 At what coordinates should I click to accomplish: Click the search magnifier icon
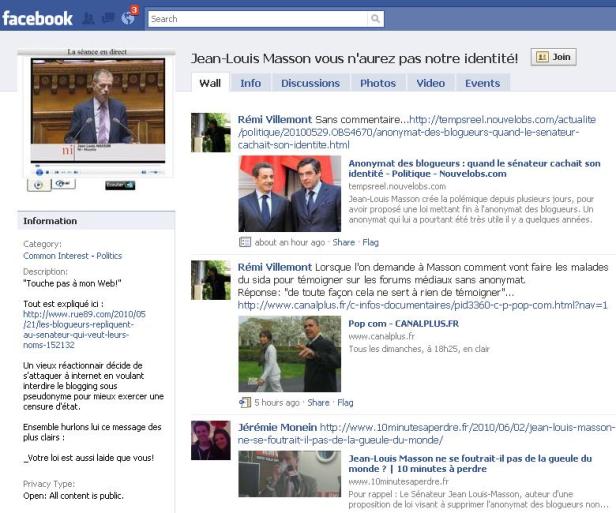(375, 18)
